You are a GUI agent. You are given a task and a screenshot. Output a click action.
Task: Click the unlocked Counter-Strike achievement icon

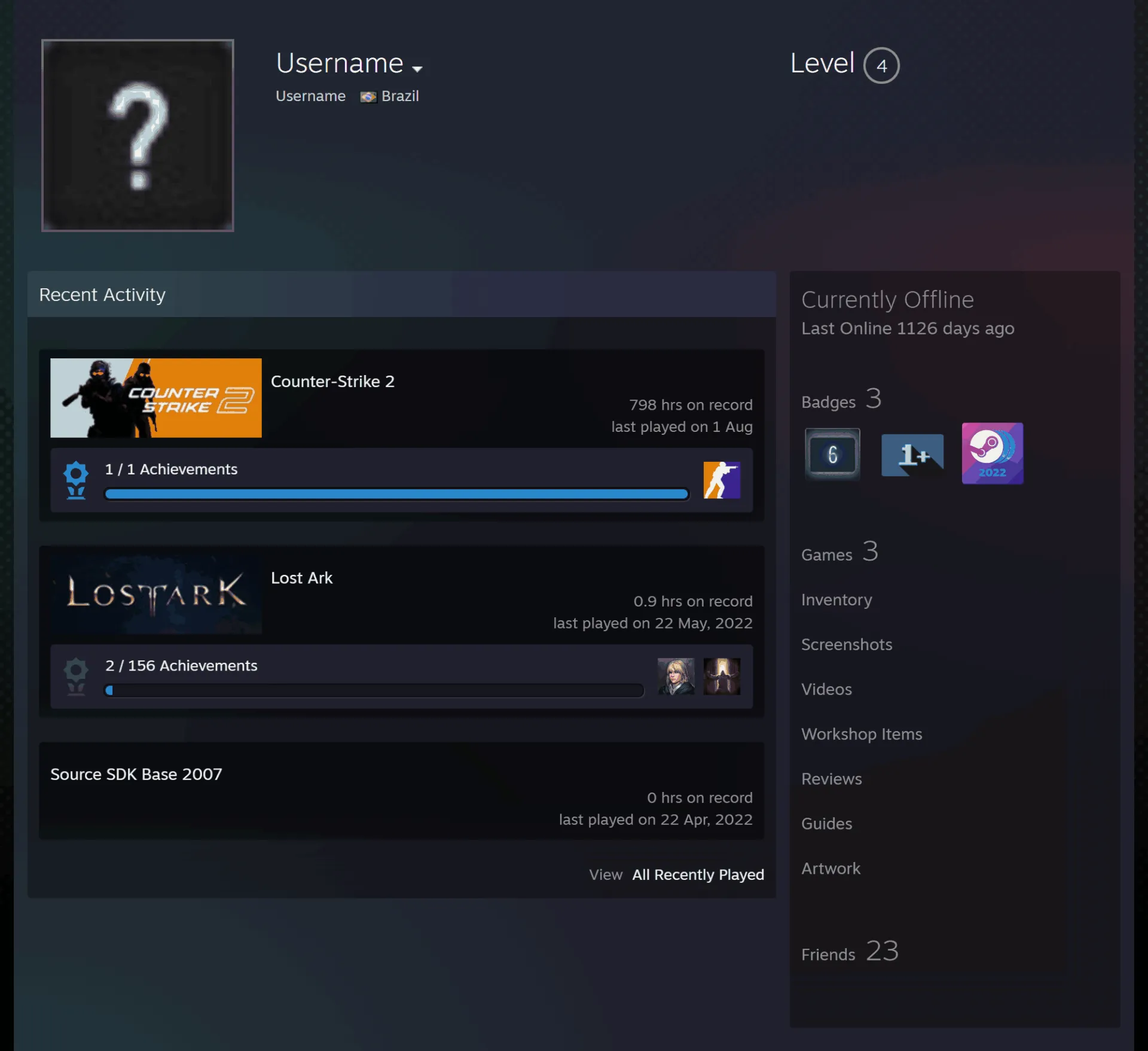tap(722, 480)
